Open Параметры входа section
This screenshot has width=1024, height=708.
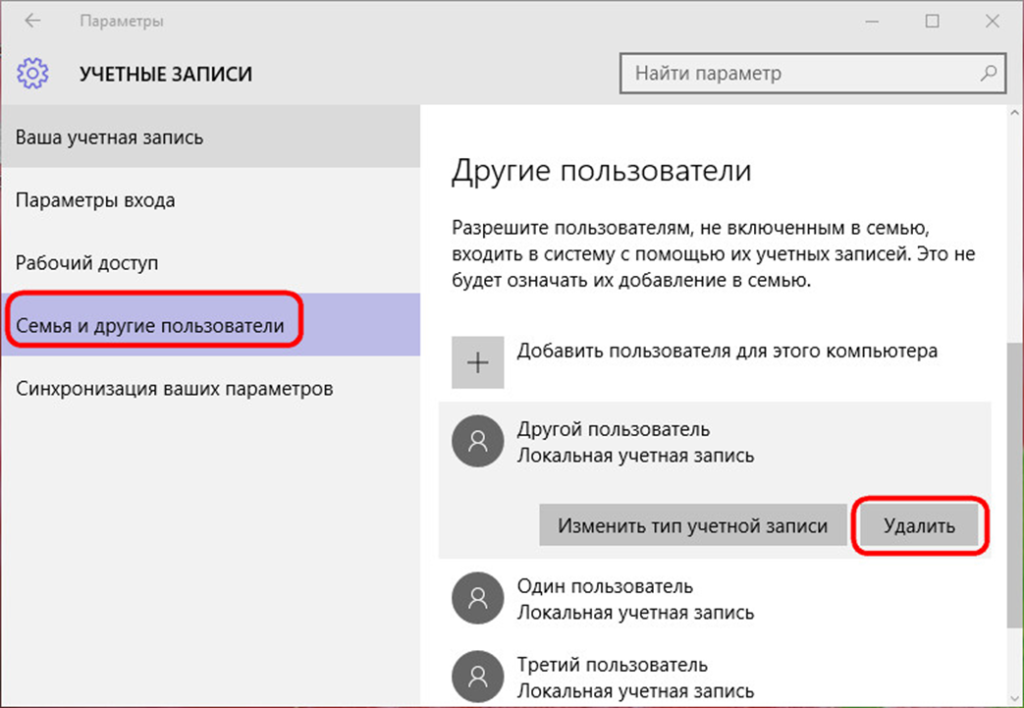[x=210, y=200]
